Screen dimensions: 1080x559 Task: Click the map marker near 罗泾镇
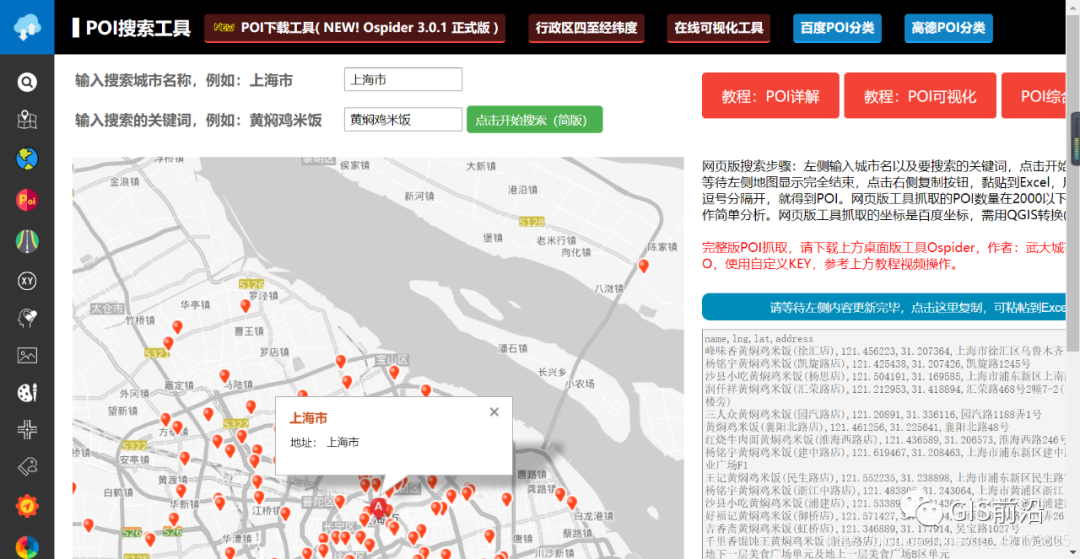[x=245, y=306]
